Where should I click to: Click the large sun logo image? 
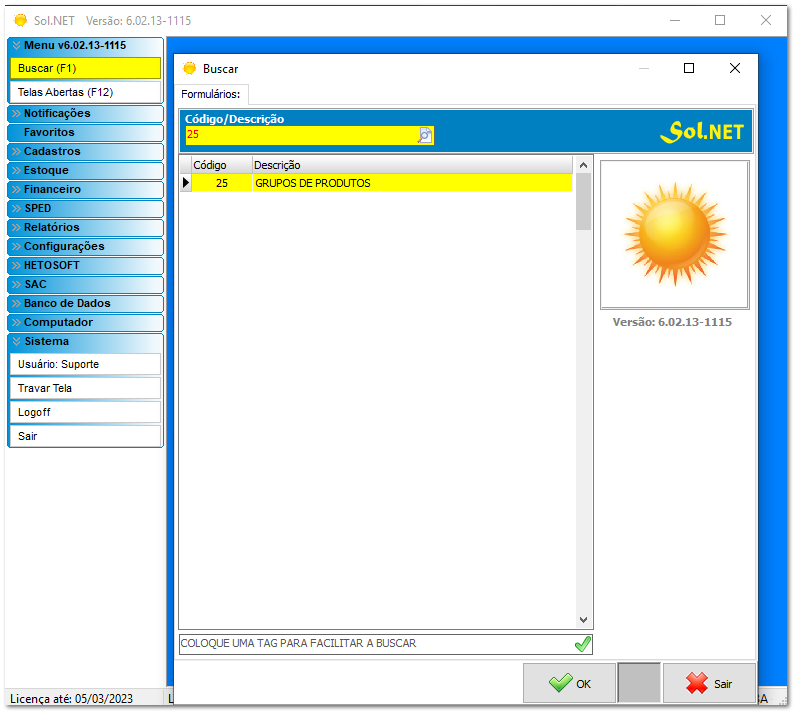[x=674, y=234]
